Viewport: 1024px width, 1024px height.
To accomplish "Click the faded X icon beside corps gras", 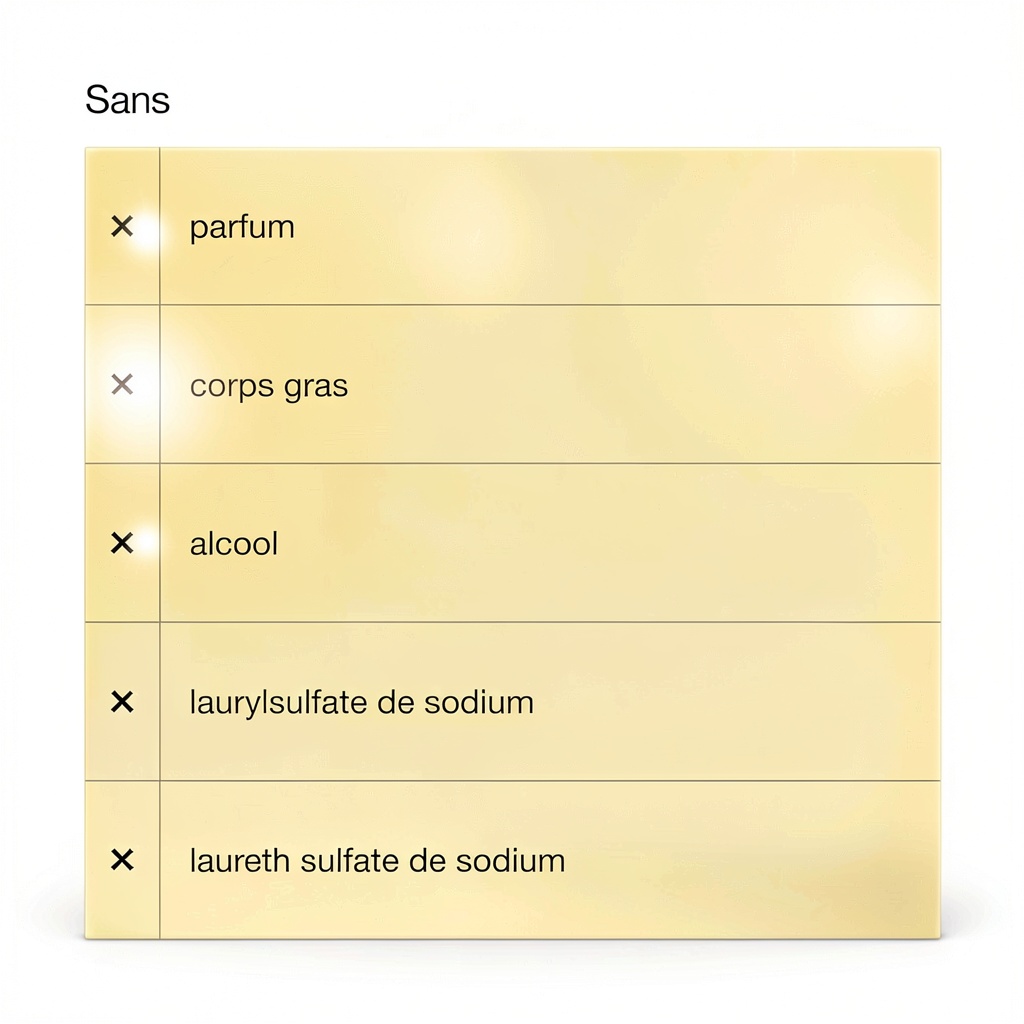I will [x=122, y=385].
